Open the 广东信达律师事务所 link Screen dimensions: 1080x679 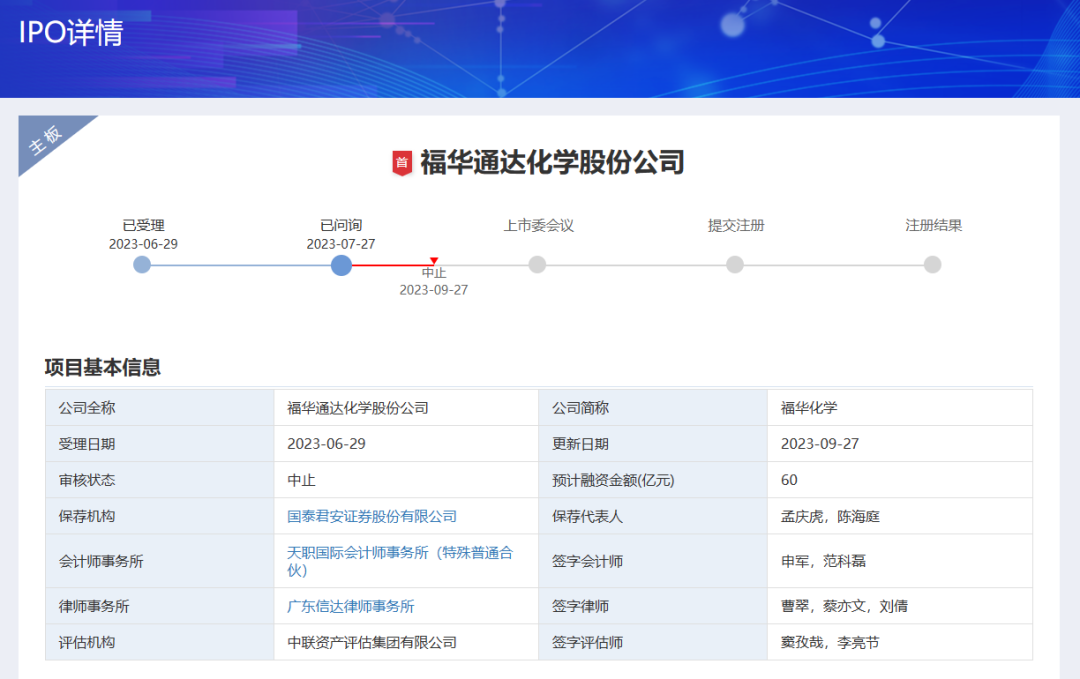click(351, 607)
